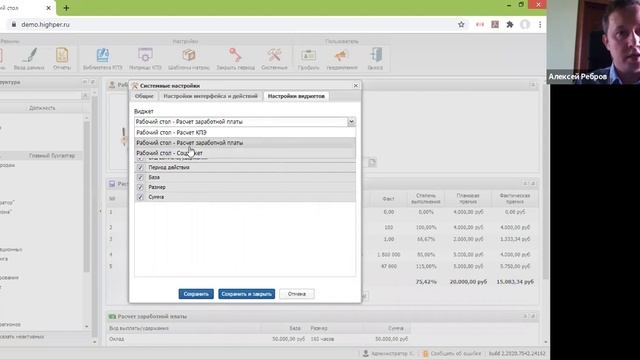This screenshot has width=640, height=360.
Task: Open the Шаблоны матриц toolbar icon
Action: 189,56
